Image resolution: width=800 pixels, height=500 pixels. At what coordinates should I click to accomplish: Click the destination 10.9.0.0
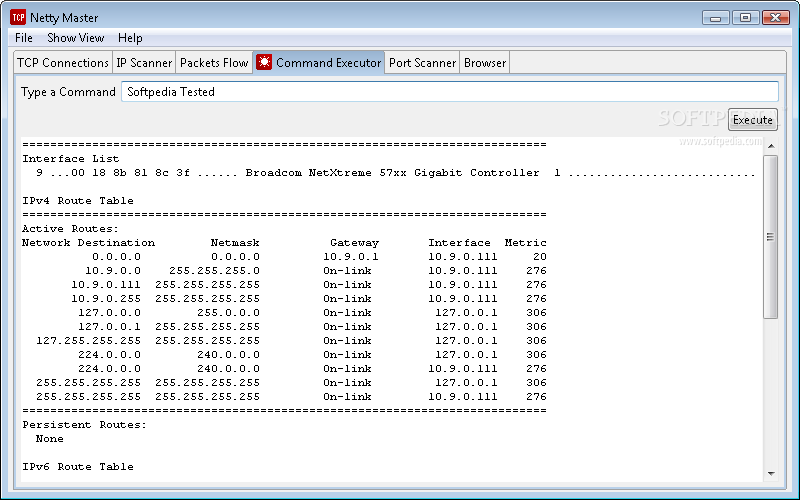[113, 270]
